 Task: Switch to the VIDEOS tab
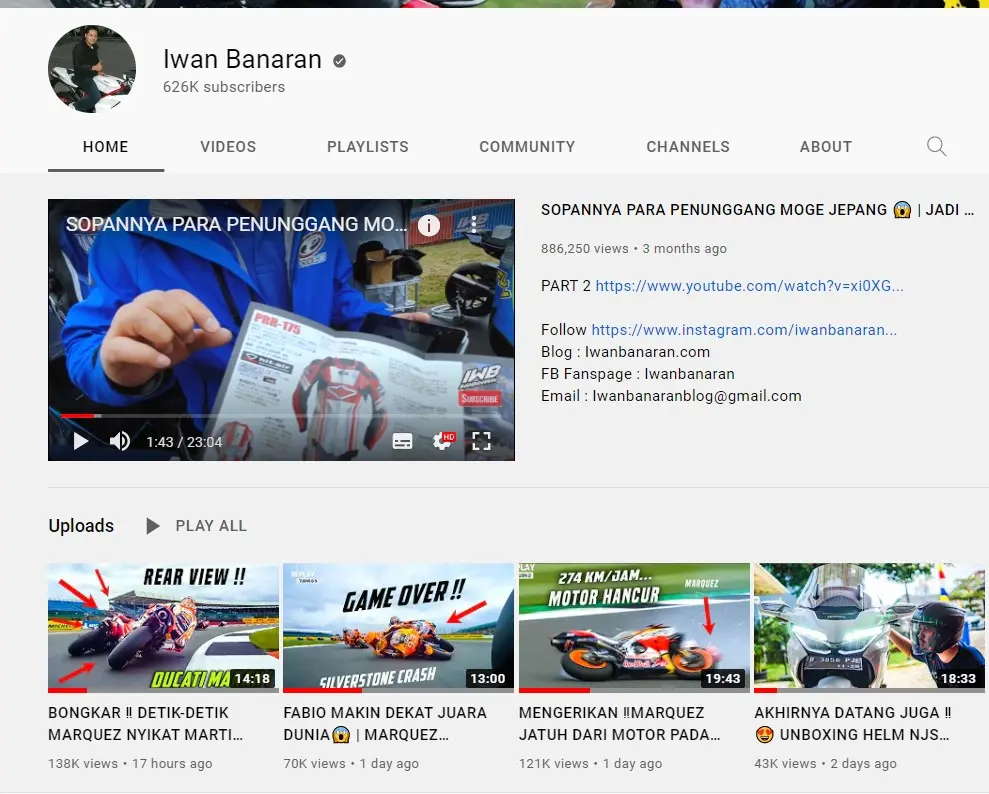(x=228, y=147)
